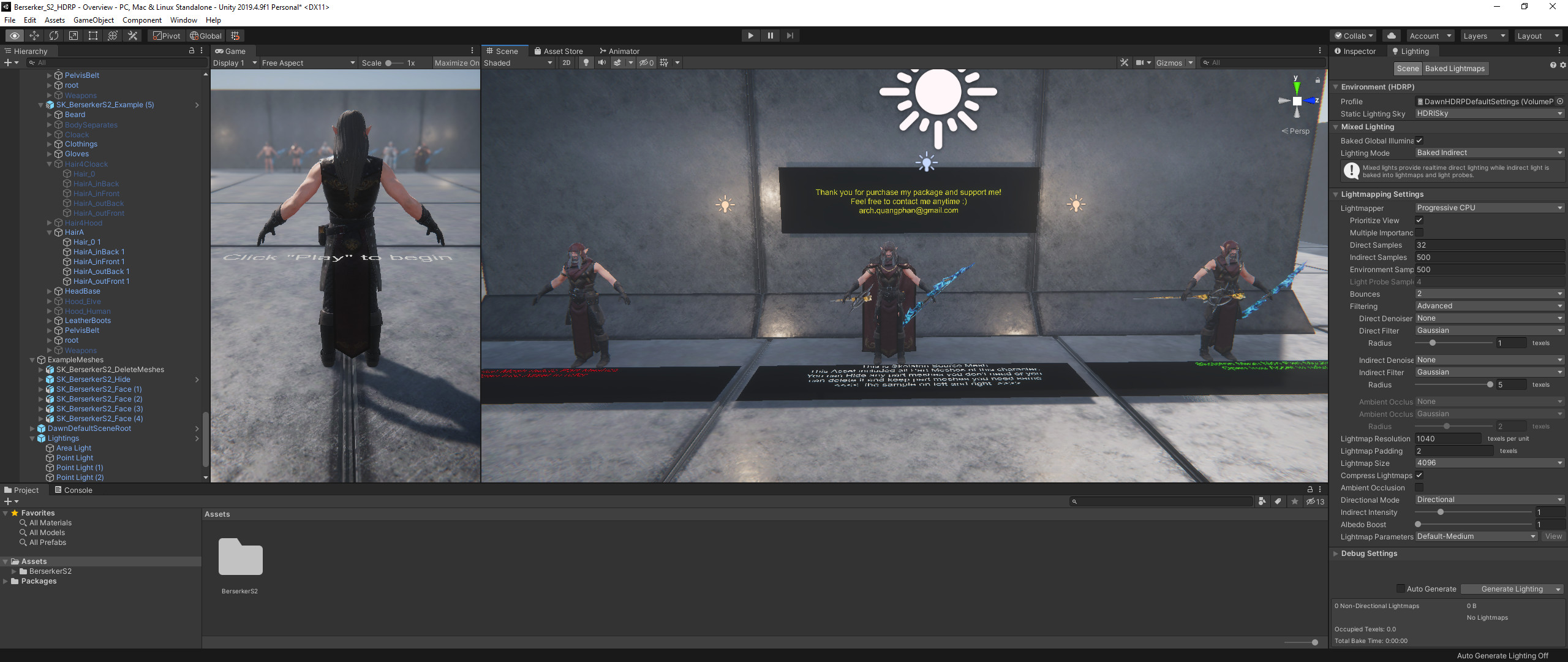Switch to Baked Lightmaps view button
Image resolution: width=1568 pixels, height=662 pixels.
coord(1455,68)
